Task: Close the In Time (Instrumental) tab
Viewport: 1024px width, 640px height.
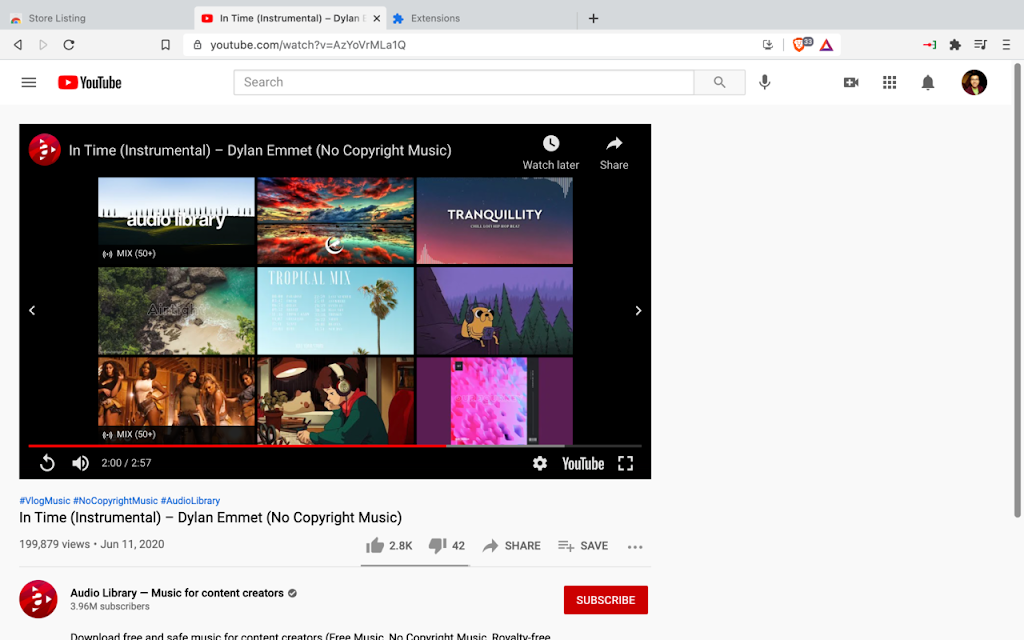Action: pyautogui.click(x=377, y=18)
